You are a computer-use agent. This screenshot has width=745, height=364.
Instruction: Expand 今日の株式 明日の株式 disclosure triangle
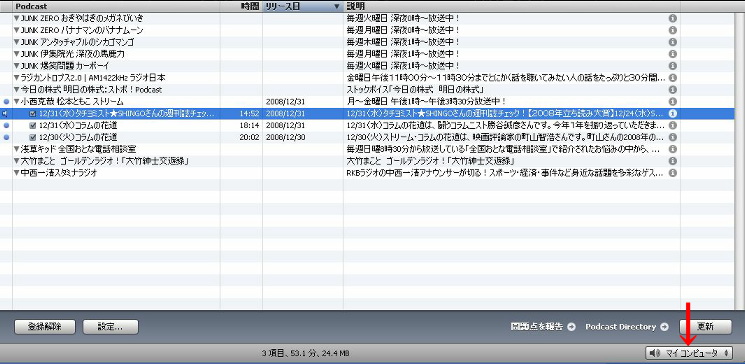(x=17, y=90)
